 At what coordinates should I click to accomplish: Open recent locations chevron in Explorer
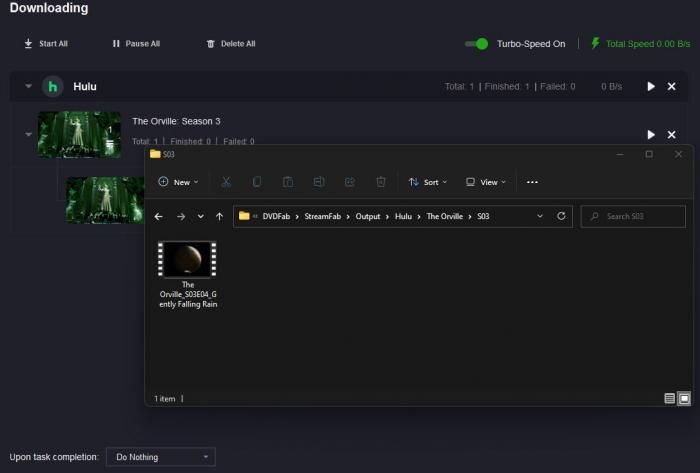[x=200, y=216]
